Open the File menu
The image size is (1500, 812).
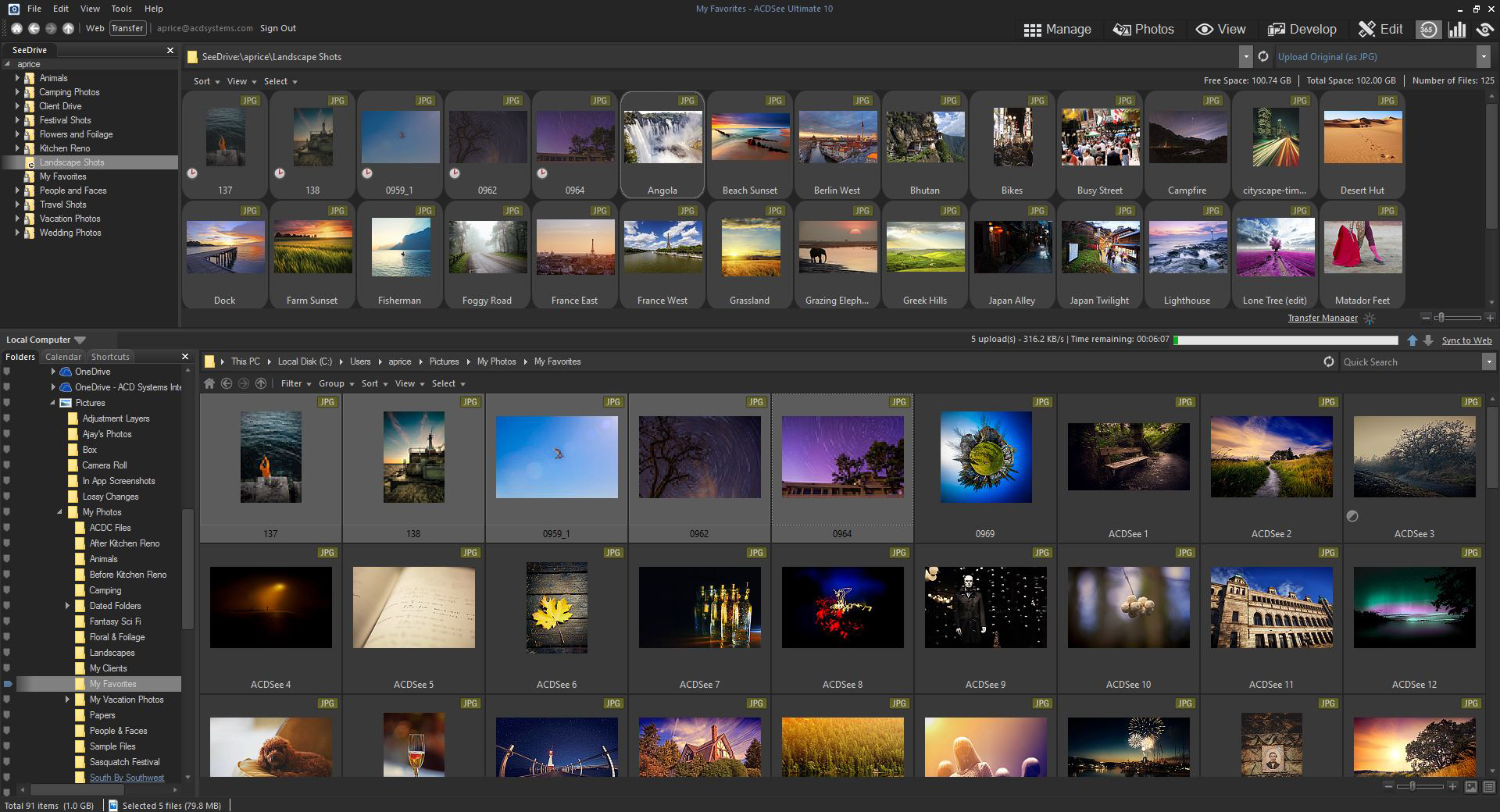click(x=34, y=9)
